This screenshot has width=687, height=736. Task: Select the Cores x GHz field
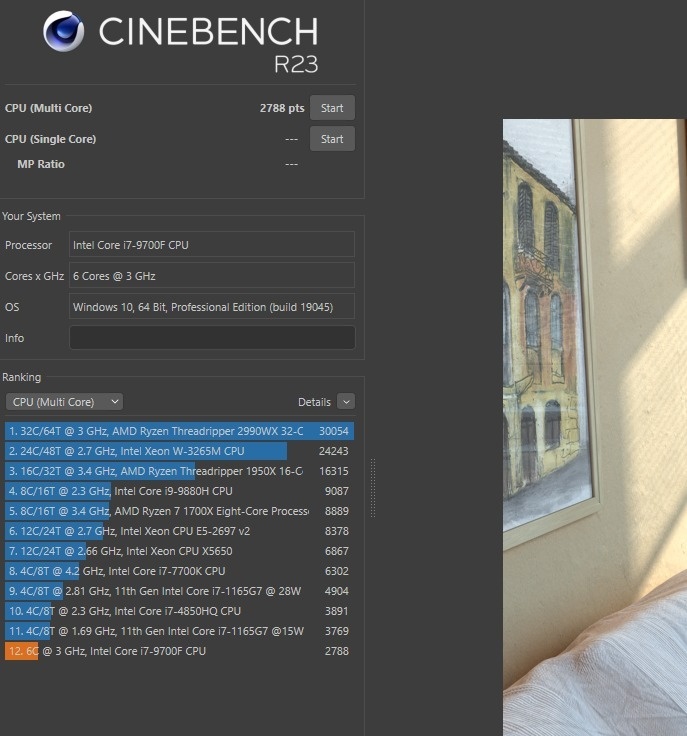click(212, 276)
